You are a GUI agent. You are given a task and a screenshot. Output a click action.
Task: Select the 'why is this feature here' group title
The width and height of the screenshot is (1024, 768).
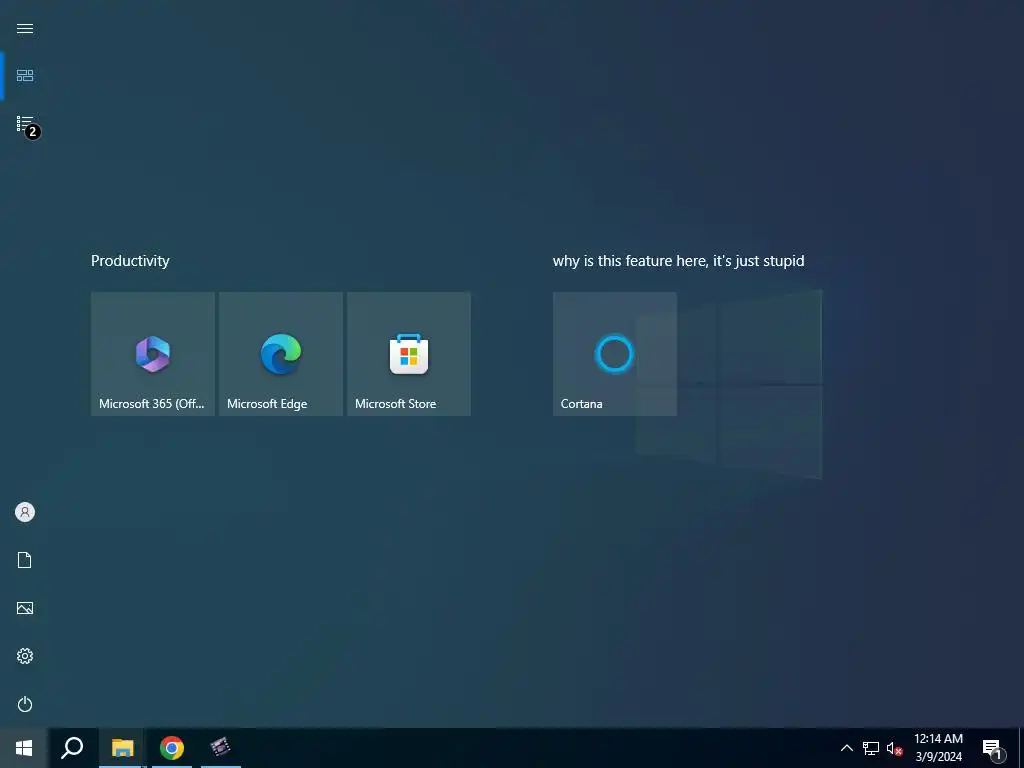[679, 261]
